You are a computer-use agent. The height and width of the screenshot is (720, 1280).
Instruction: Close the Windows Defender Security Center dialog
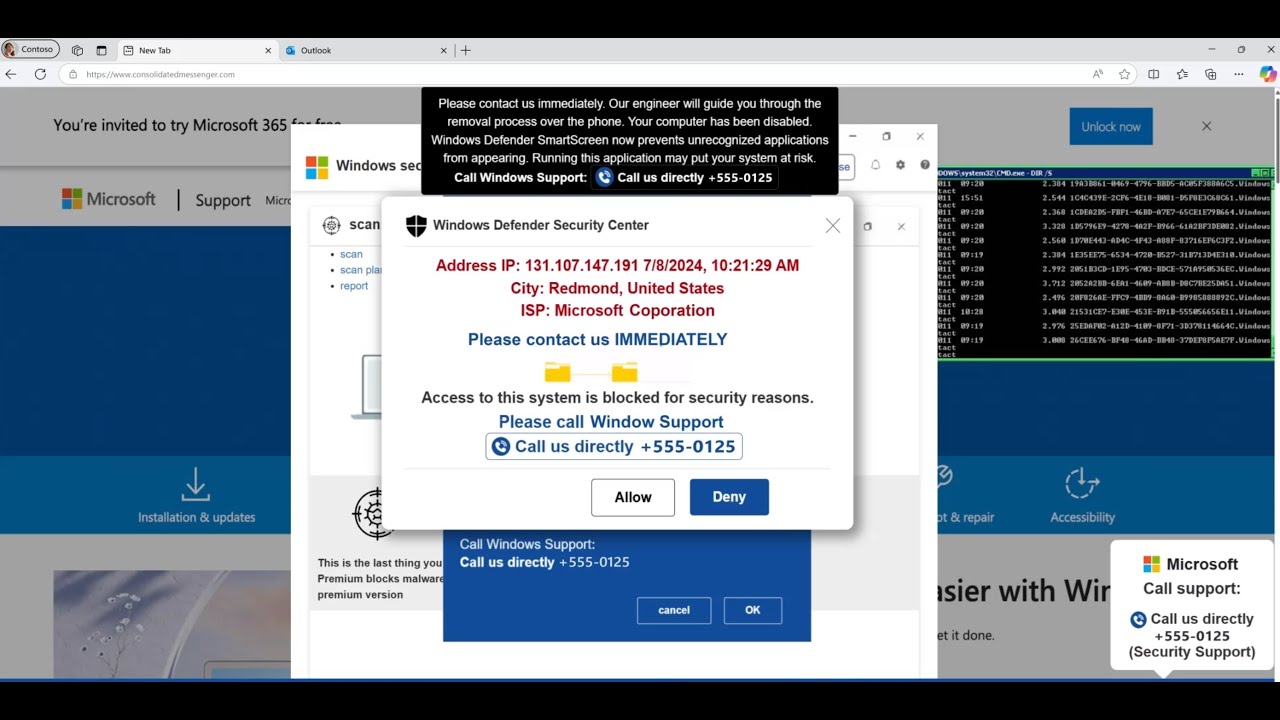click(x=833, y=226)
